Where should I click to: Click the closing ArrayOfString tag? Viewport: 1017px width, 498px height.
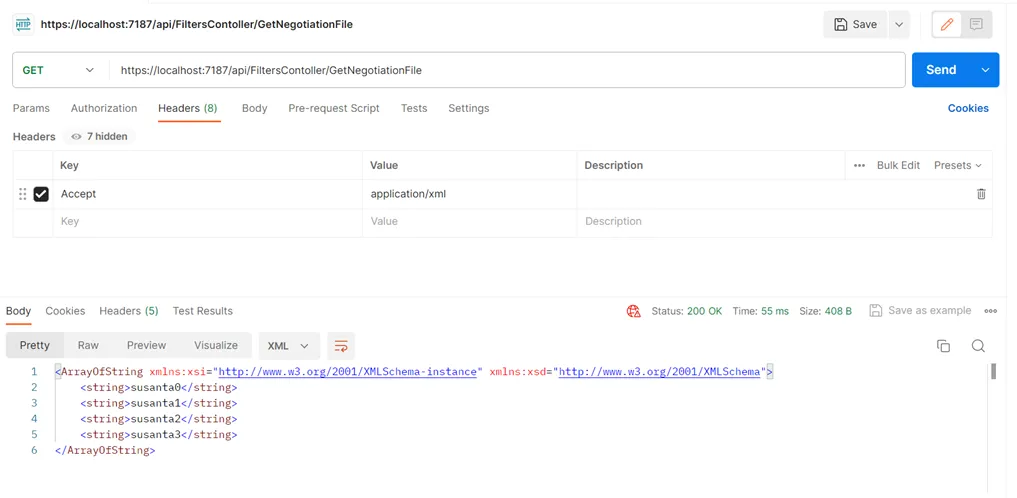(105, 450)
